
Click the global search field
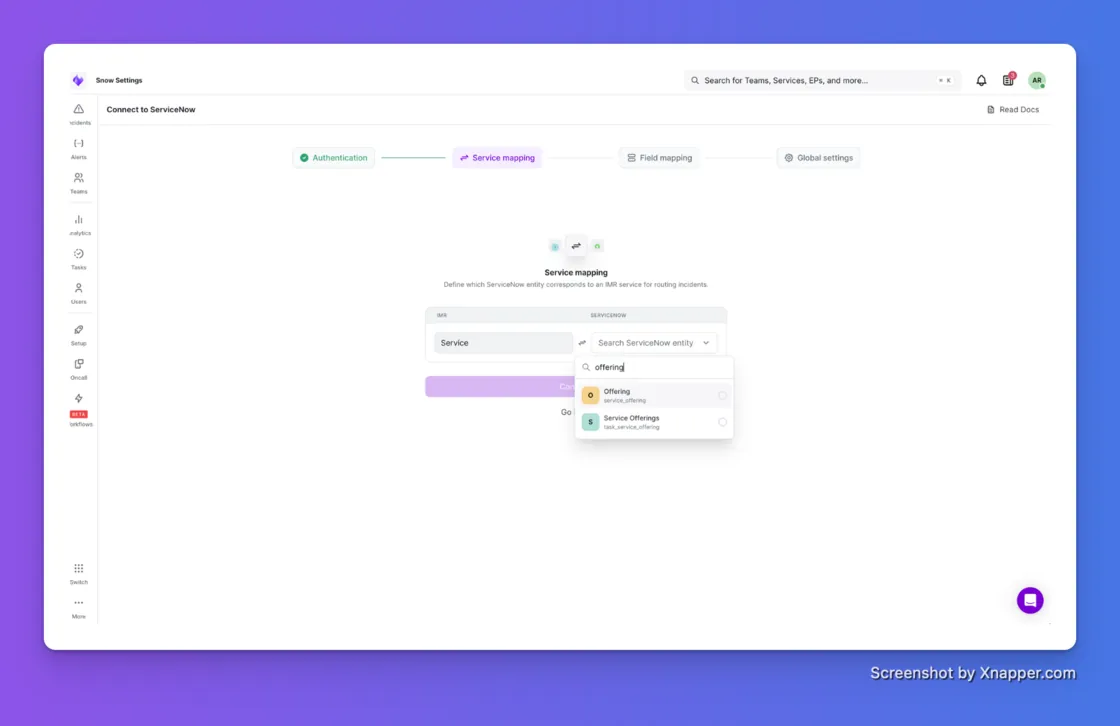[821, 80]
